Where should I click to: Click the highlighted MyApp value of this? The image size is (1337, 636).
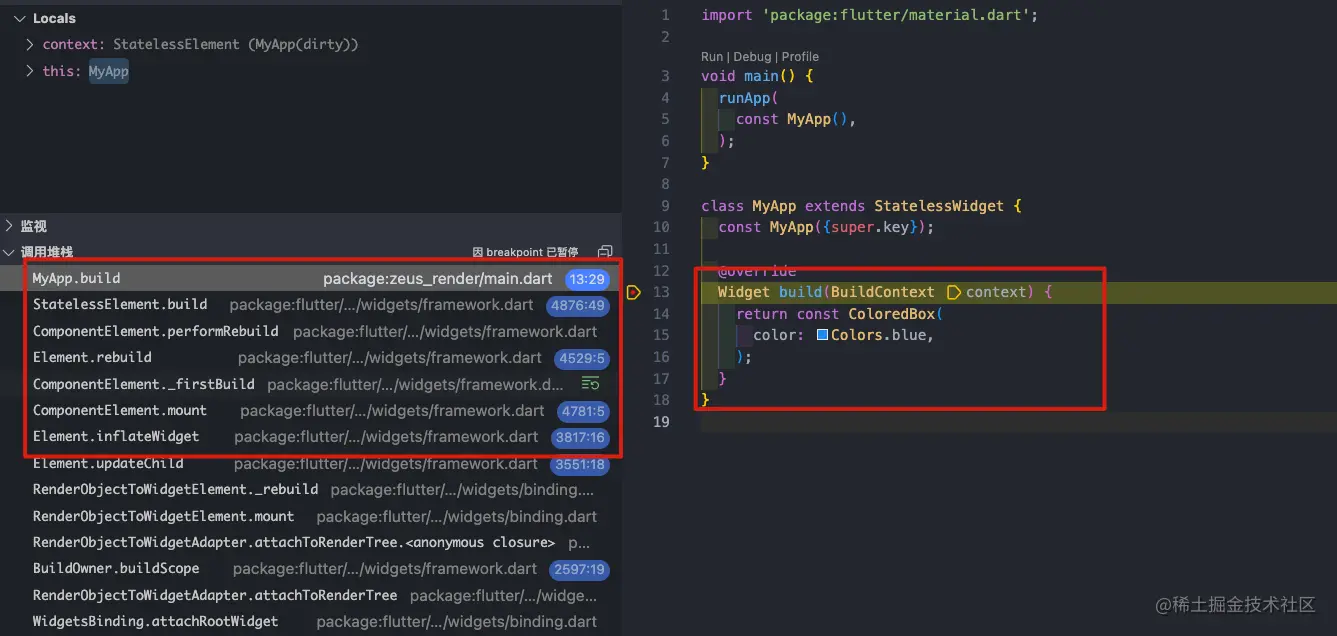coord(109,71)
